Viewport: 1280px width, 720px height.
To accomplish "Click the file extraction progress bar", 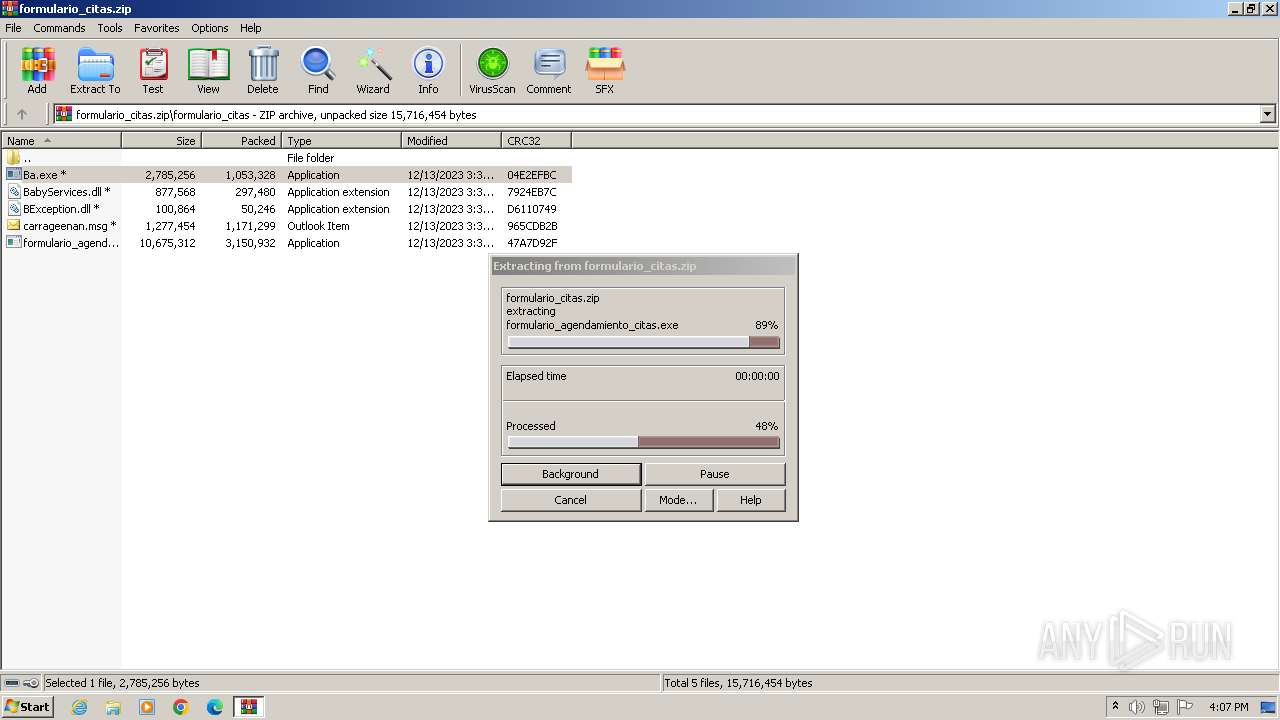I will 644,342.
